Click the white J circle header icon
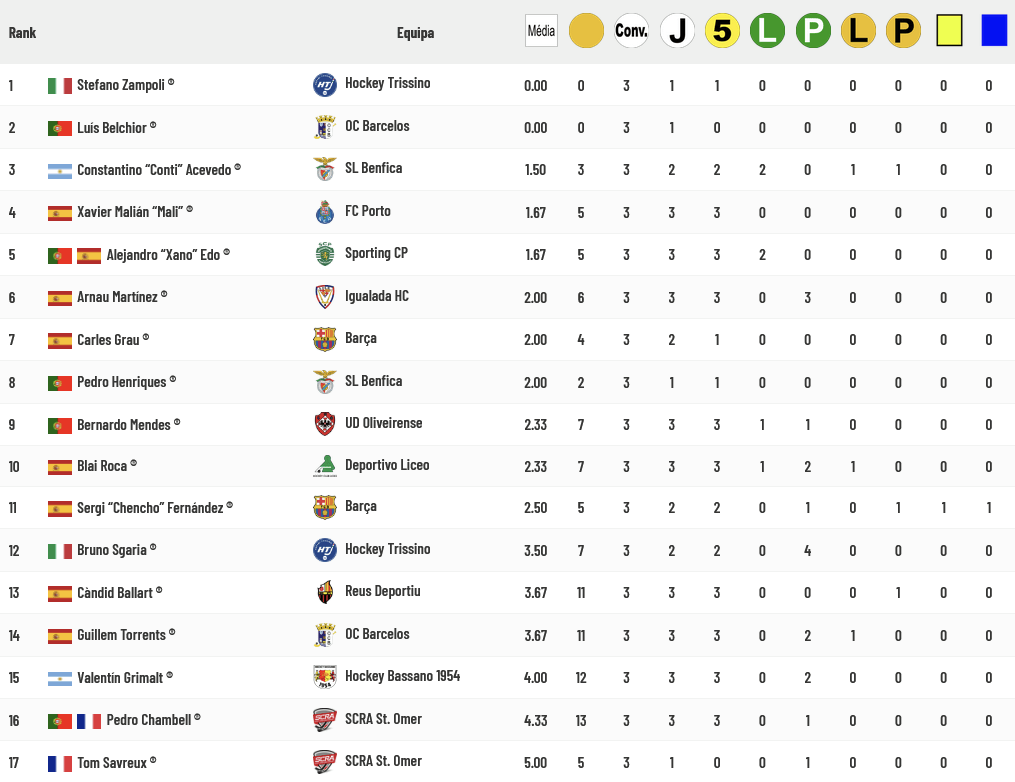Screen dimensions: 1015x782 click(677, 31)
